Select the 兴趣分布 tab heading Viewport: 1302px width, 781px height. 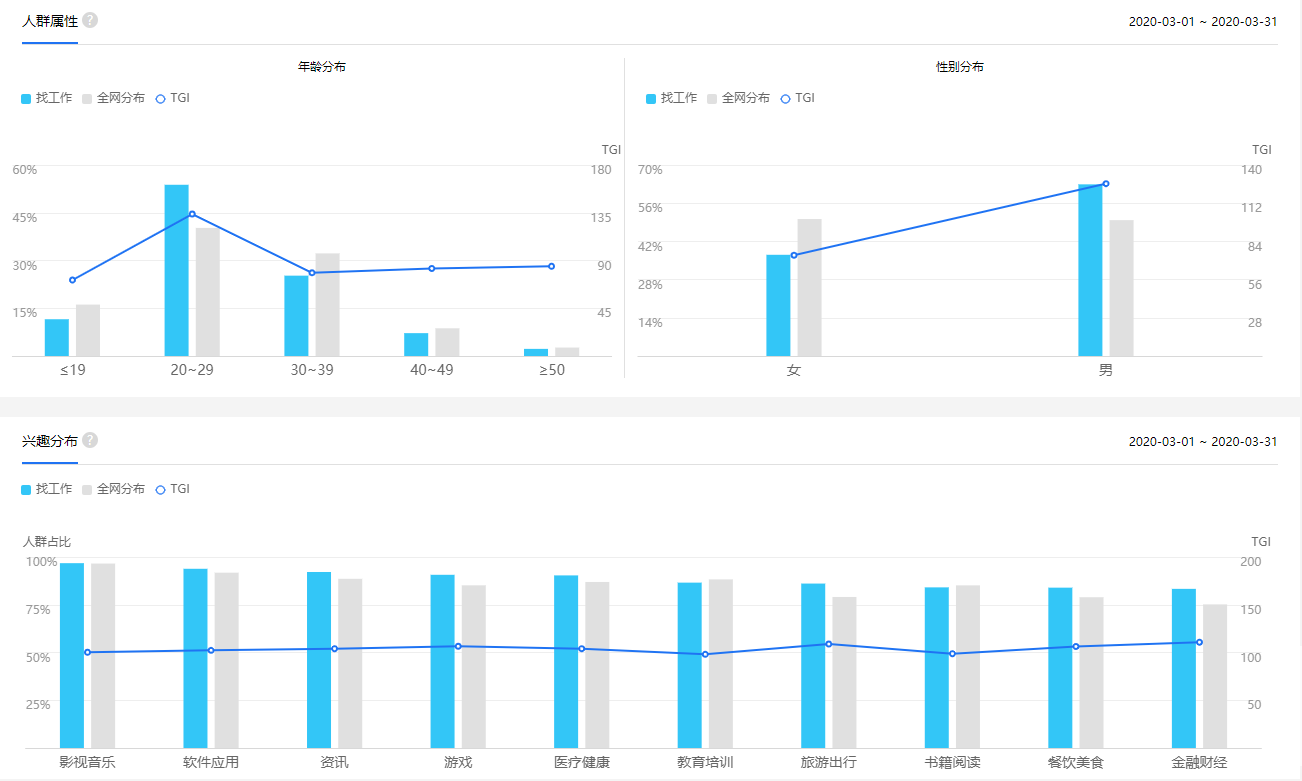click(50, 441)
